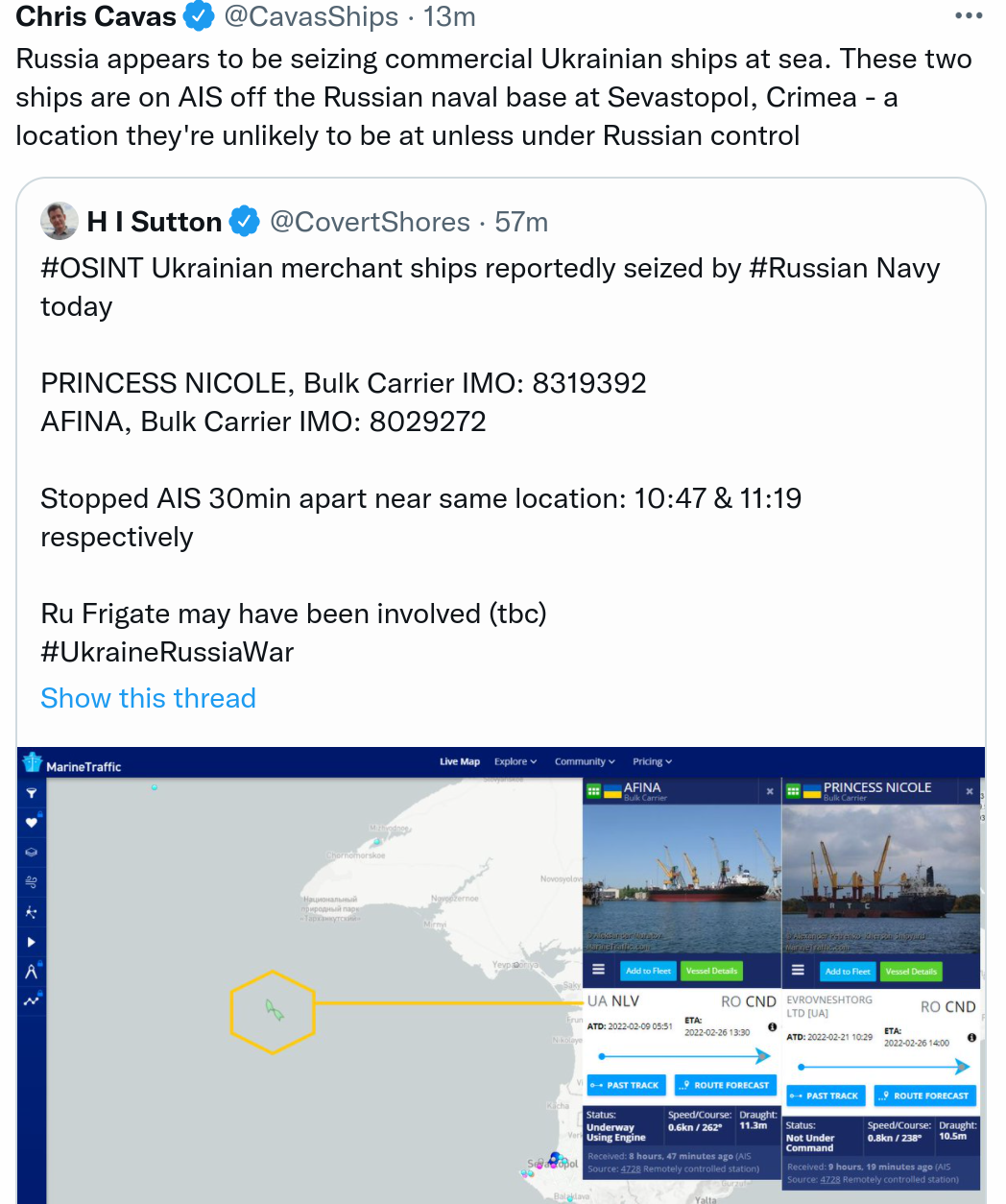
Task: Open the density line-chart icon in sidebar
Action: click(x=31, y=1000)
